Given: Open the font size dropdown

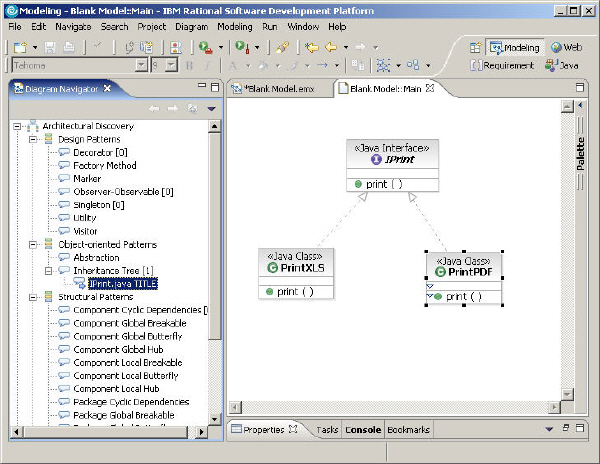Looking at the screenshot, I should 171,65.
